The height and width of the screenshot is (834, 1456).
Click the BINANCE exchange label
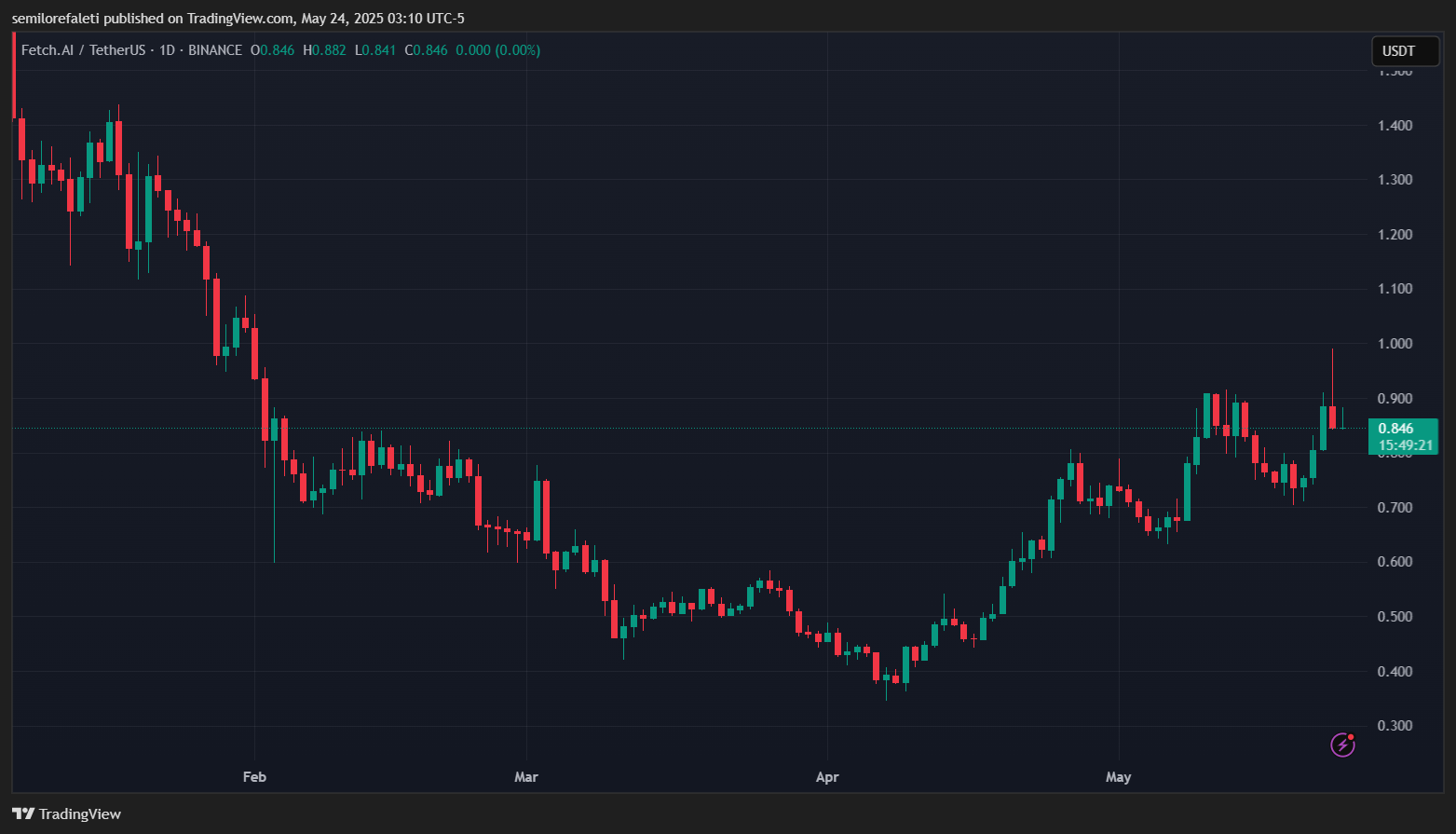215,50
